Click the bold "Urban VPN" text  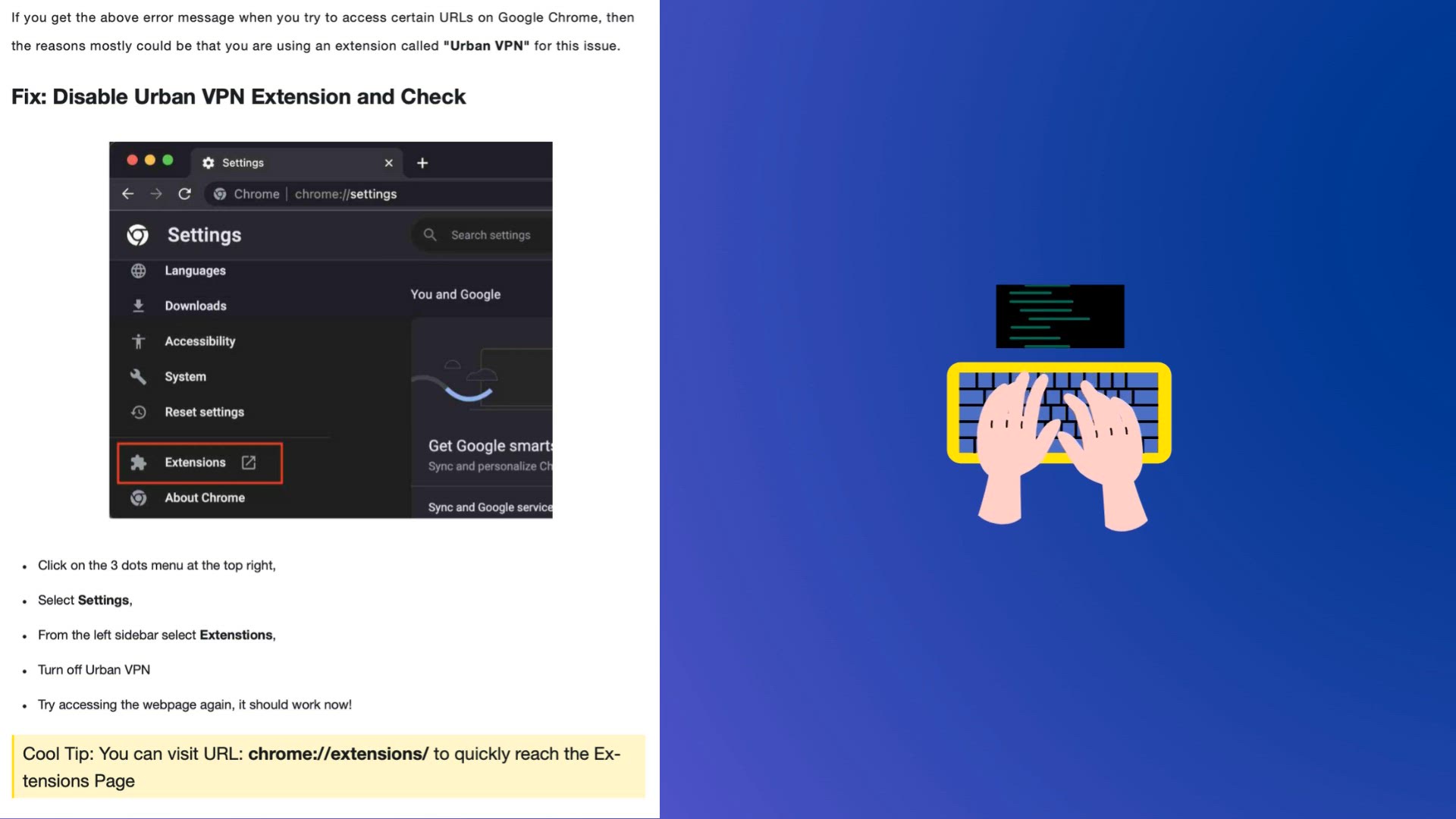click(x=486, y=46)
